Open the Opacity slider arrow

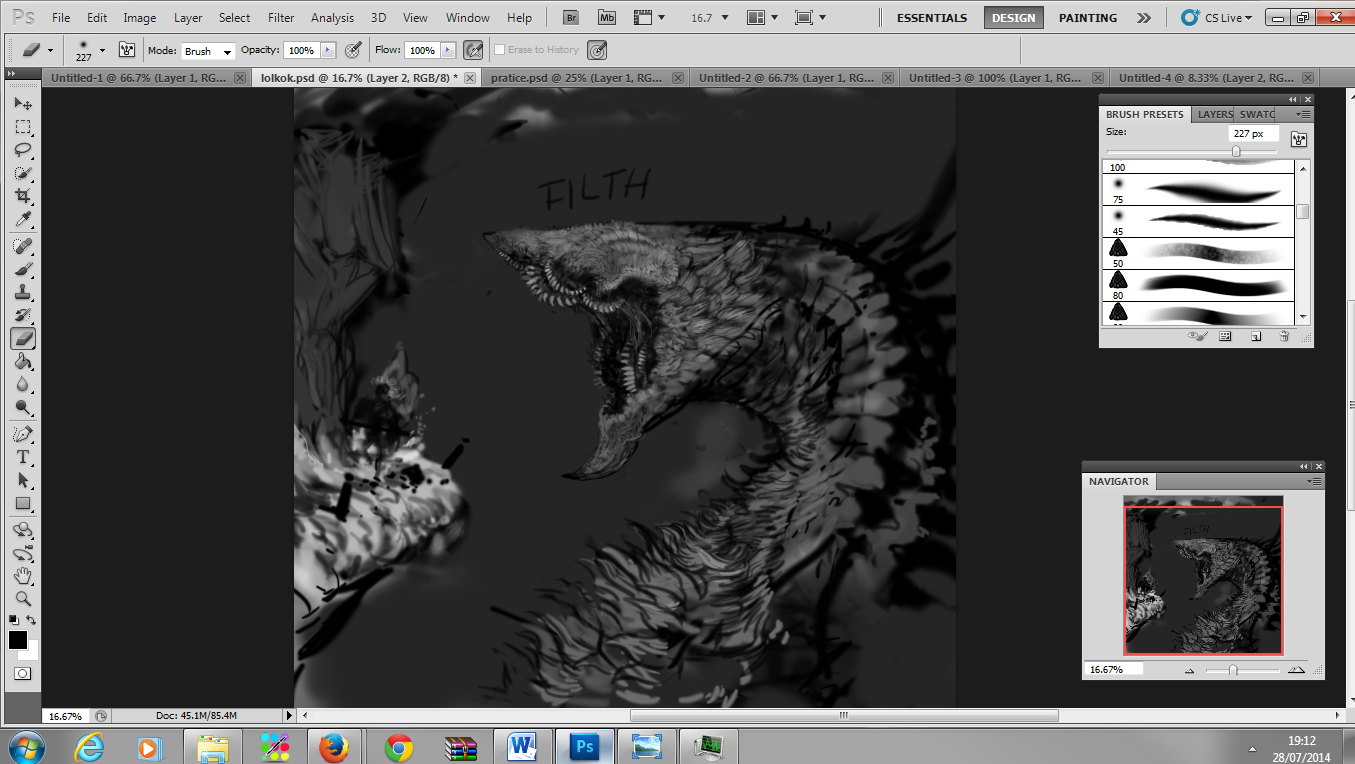(326, 50)
